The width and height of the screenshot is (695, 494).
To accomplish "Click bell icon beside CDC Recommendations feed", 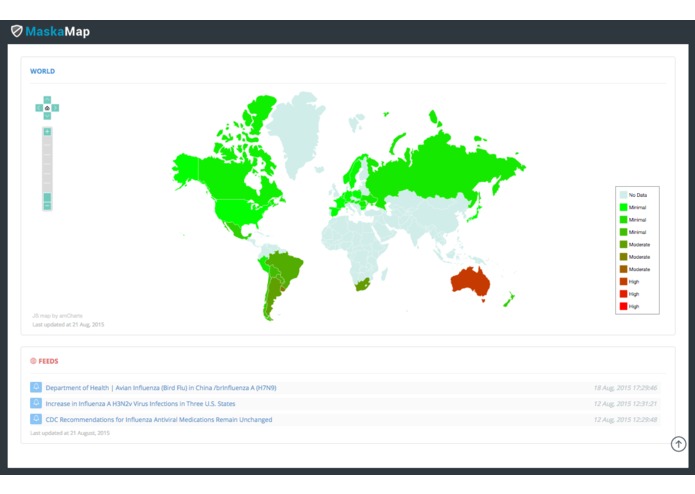I will click(36, 419).
